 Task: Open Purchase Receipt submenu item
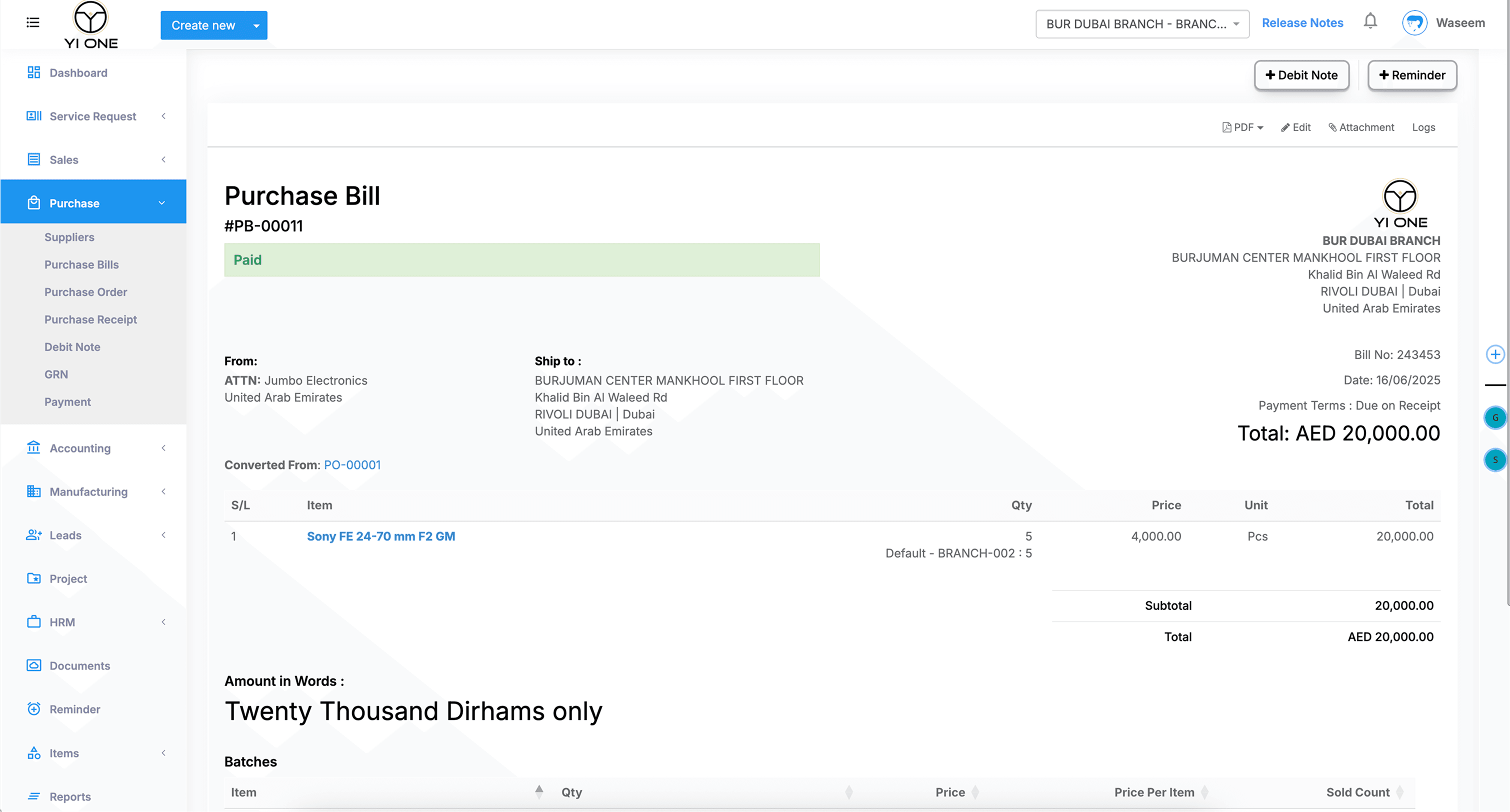point(90,319)
